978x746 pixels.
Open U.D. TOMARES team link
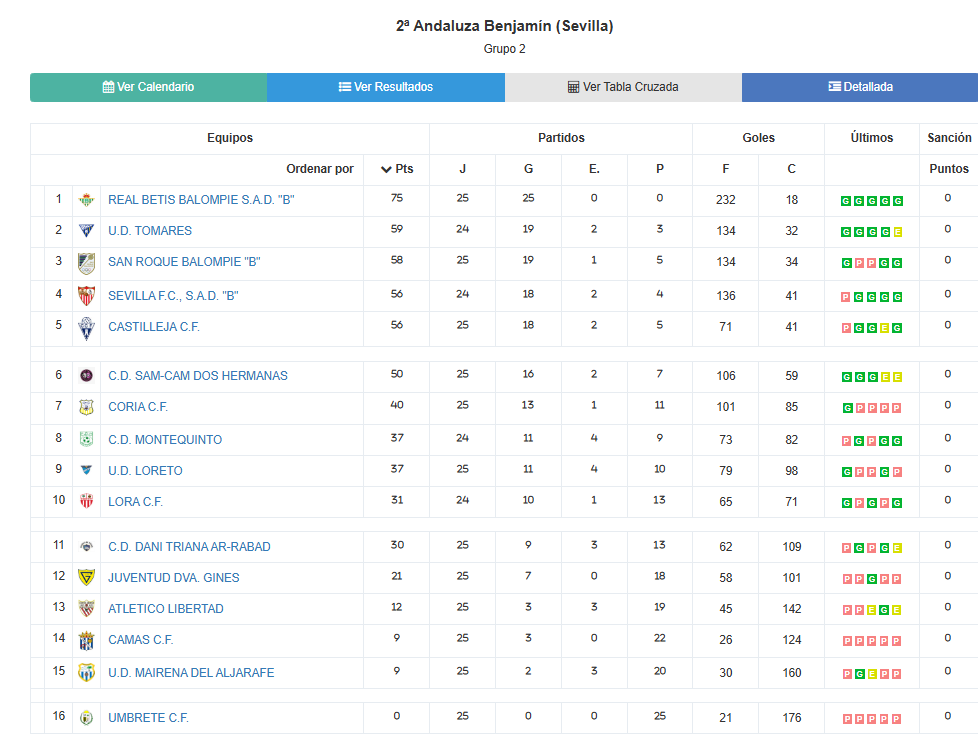[150, 231]
